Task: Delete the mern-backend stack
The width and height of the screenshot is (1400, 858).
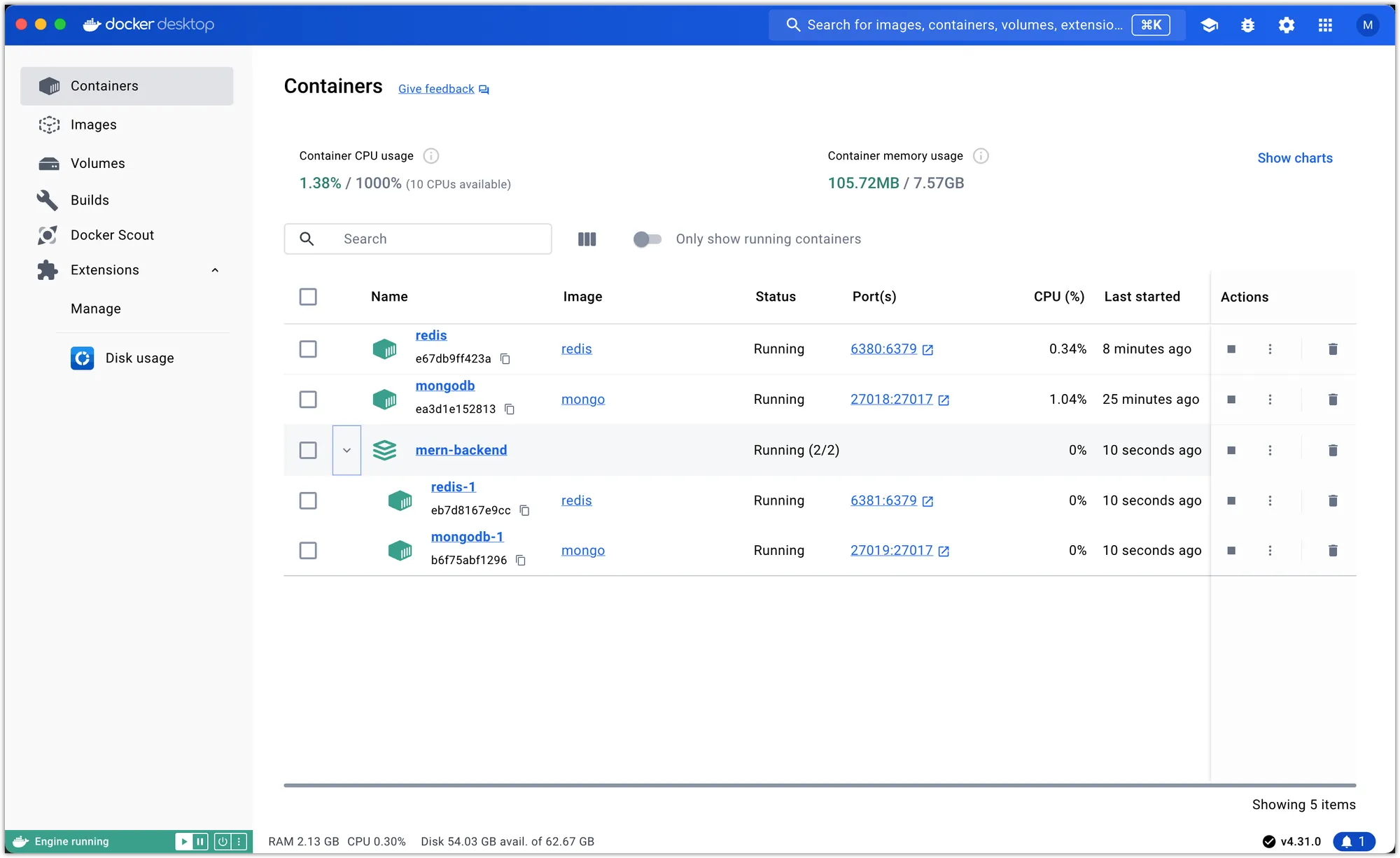Action: click(1333, 451)
